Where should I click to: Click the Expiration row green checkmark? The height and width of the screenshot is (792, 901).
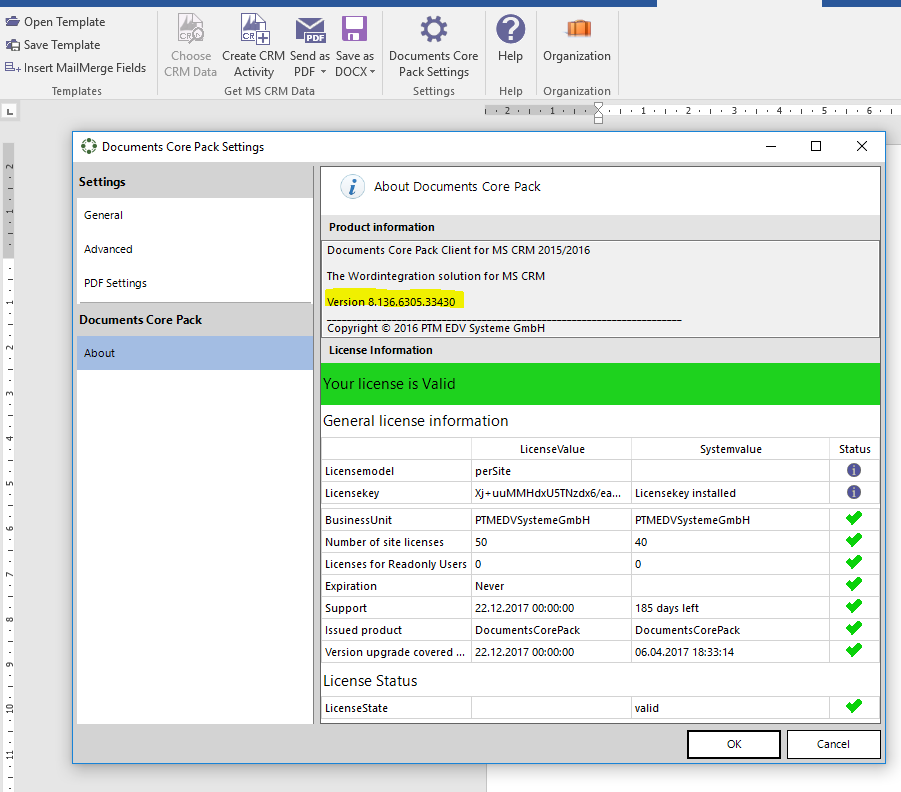point(854,584)
